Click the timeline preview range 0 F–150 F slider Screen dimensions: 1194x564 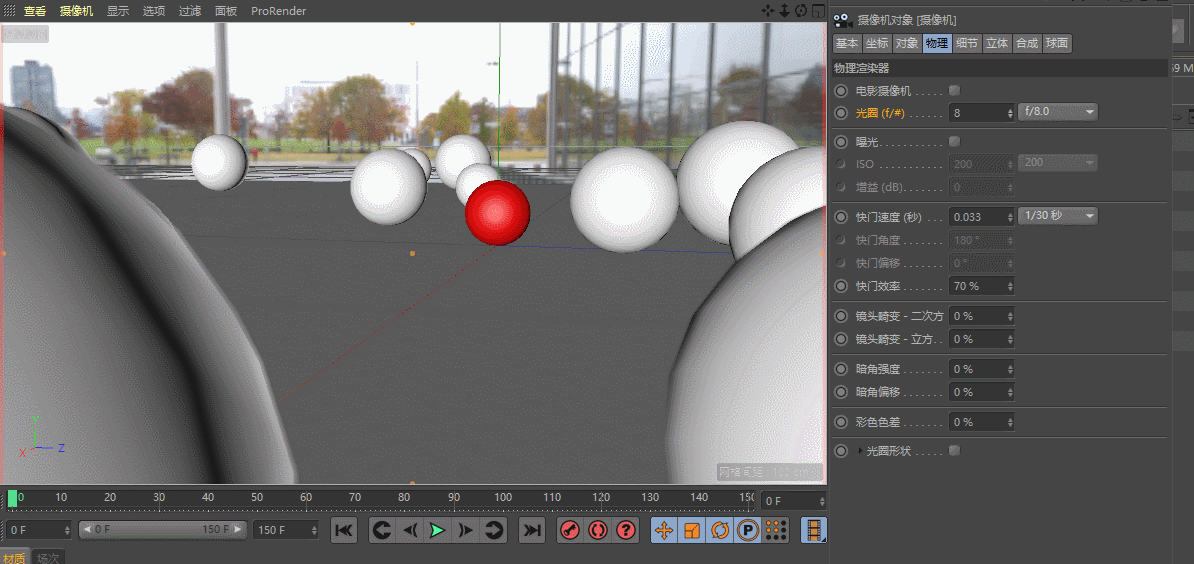pos(163,529)
